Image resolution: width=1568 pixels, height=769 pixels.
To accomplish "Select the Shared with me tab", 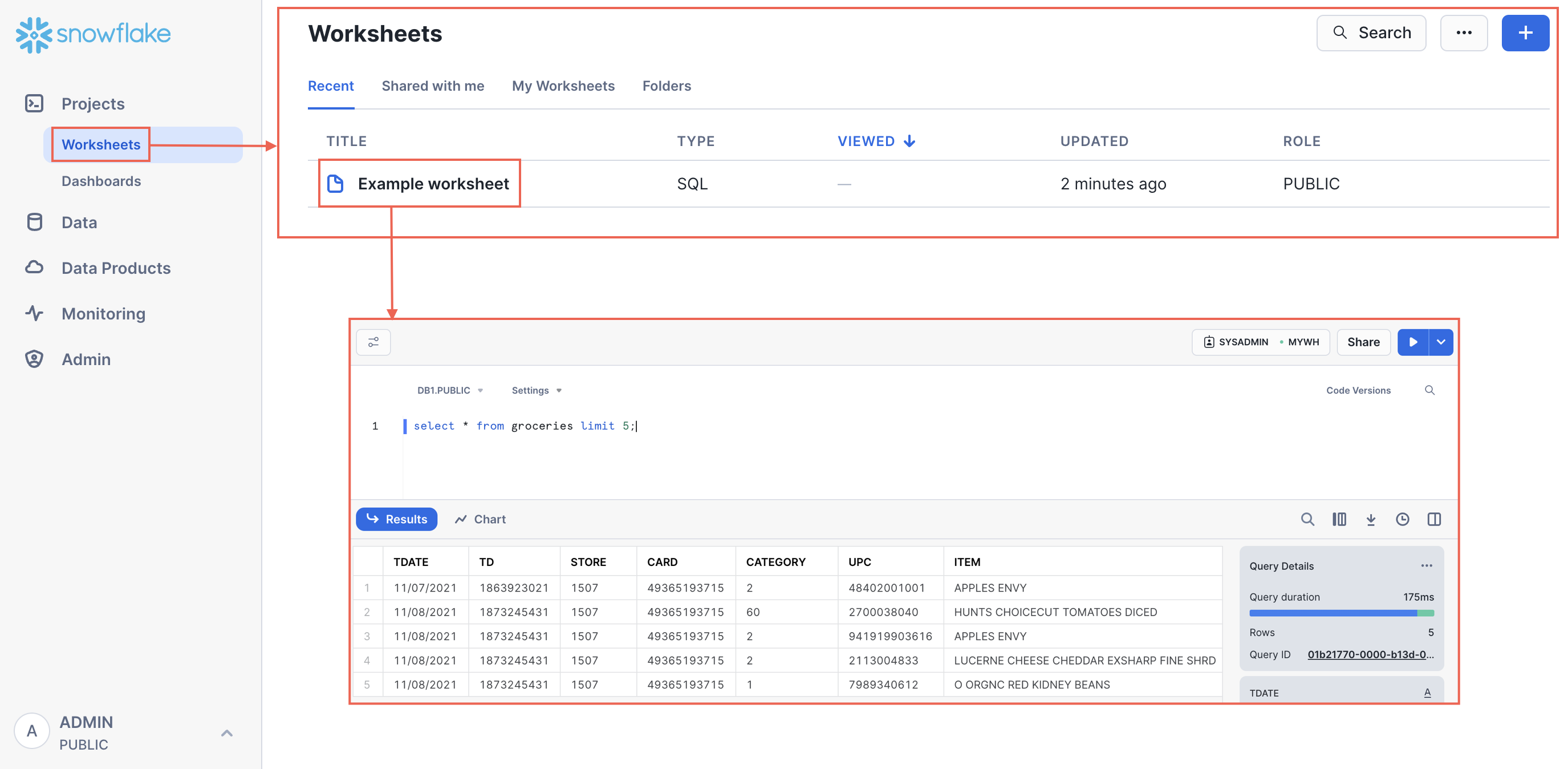I will pyautogui.click(x=433, y=85).
